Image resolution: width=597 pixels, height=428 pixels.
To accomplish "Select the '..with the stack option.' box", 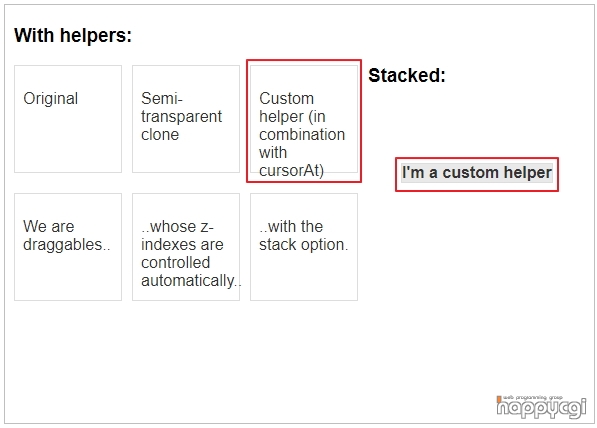I will click(304, 247).
